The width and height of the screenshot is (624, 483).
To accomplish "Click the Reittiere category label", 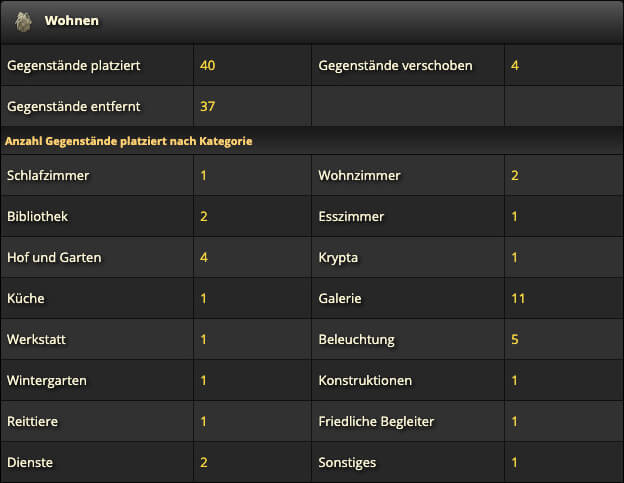I will coord(32,421).
